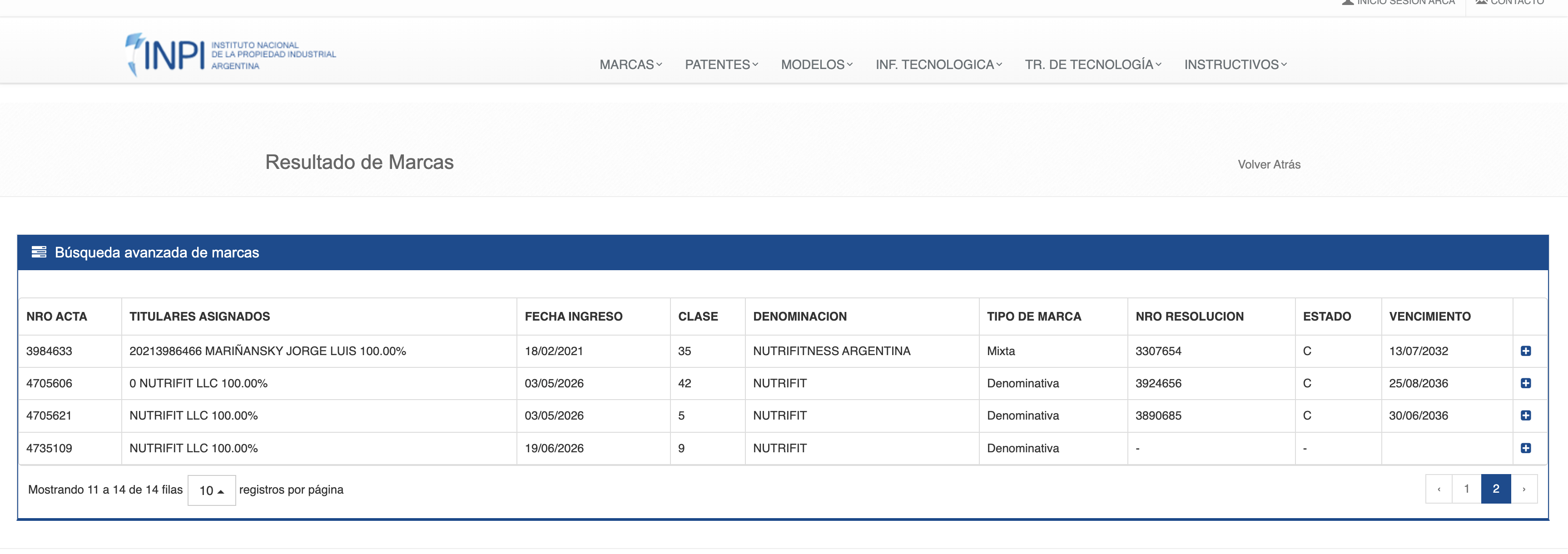Click the Volver Atrás link

point(1269,164)
